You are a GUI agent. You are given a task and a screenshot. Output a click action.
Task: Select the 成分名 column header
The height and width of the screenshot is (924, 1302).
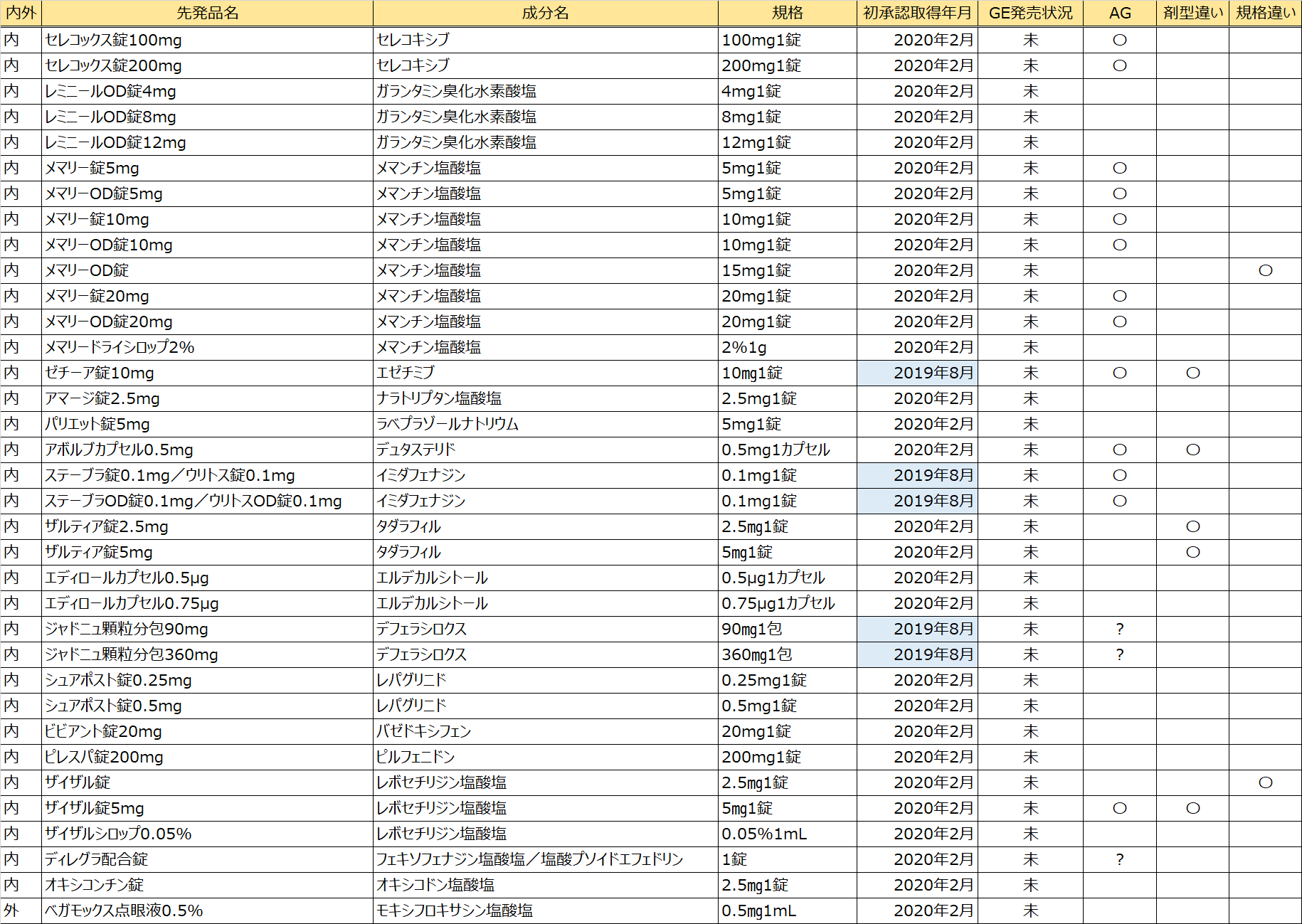545,14
